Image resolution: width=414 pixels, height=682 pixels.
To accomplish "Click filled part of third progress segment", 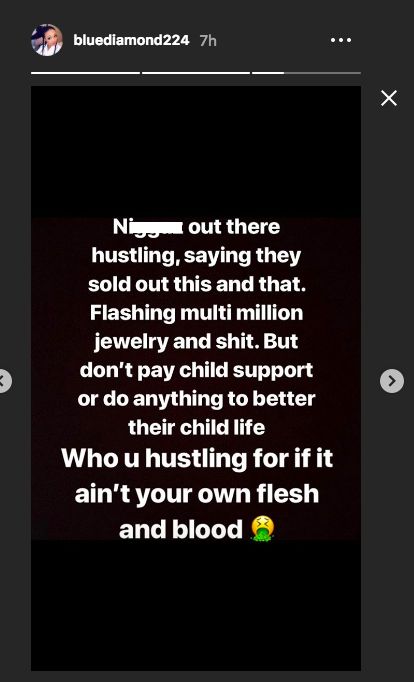I will [x=268, y=73].
